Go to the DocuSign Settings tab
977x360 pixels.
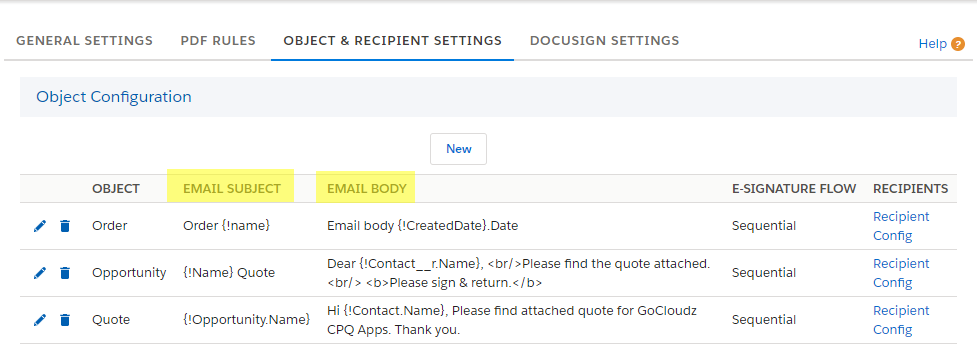[x=604, y=40]
